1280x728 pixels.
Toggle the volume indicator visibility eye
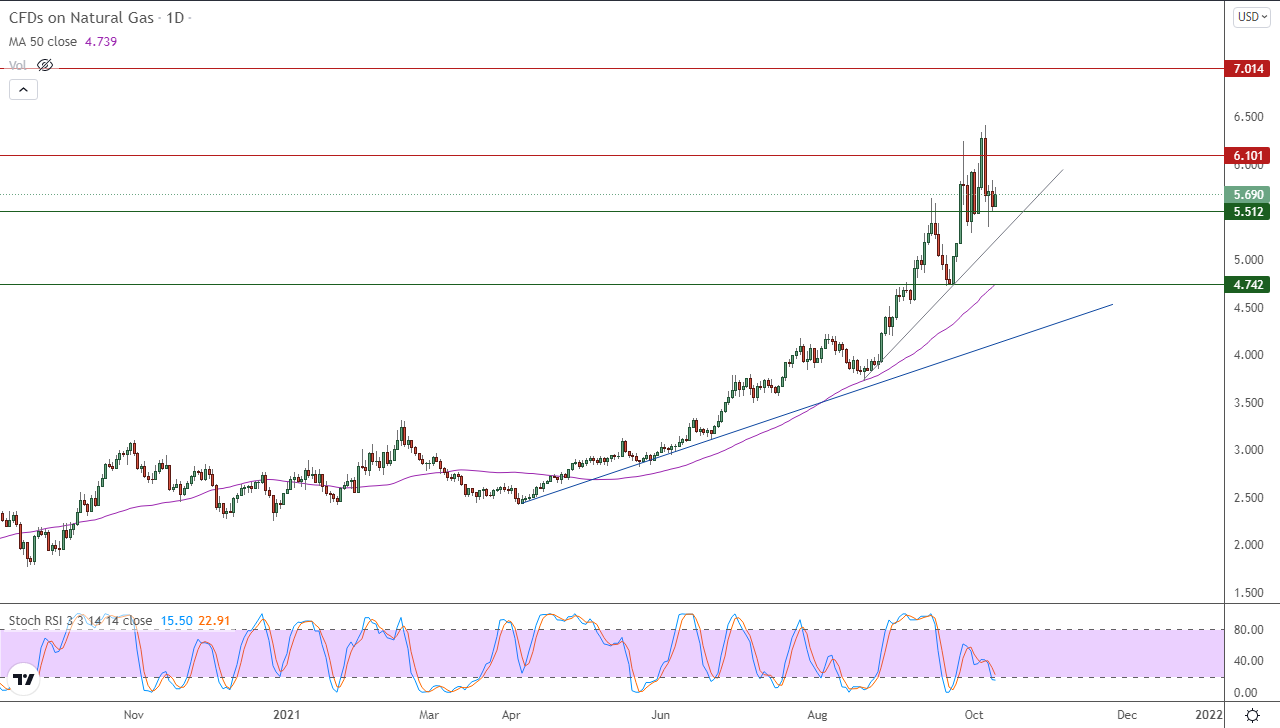(44, 65)
